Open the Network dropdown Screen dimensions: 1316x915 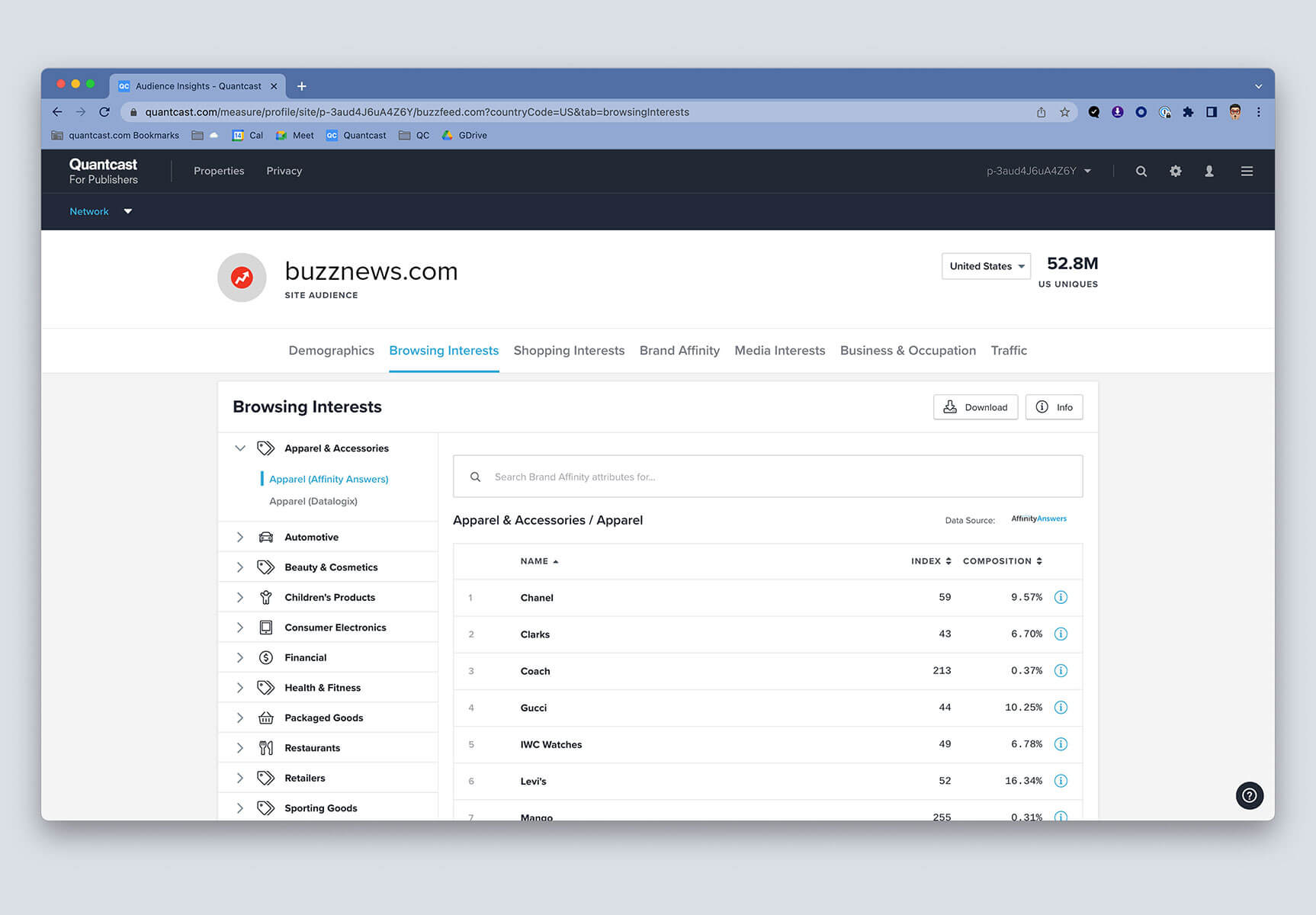click(x=101, y=211)
